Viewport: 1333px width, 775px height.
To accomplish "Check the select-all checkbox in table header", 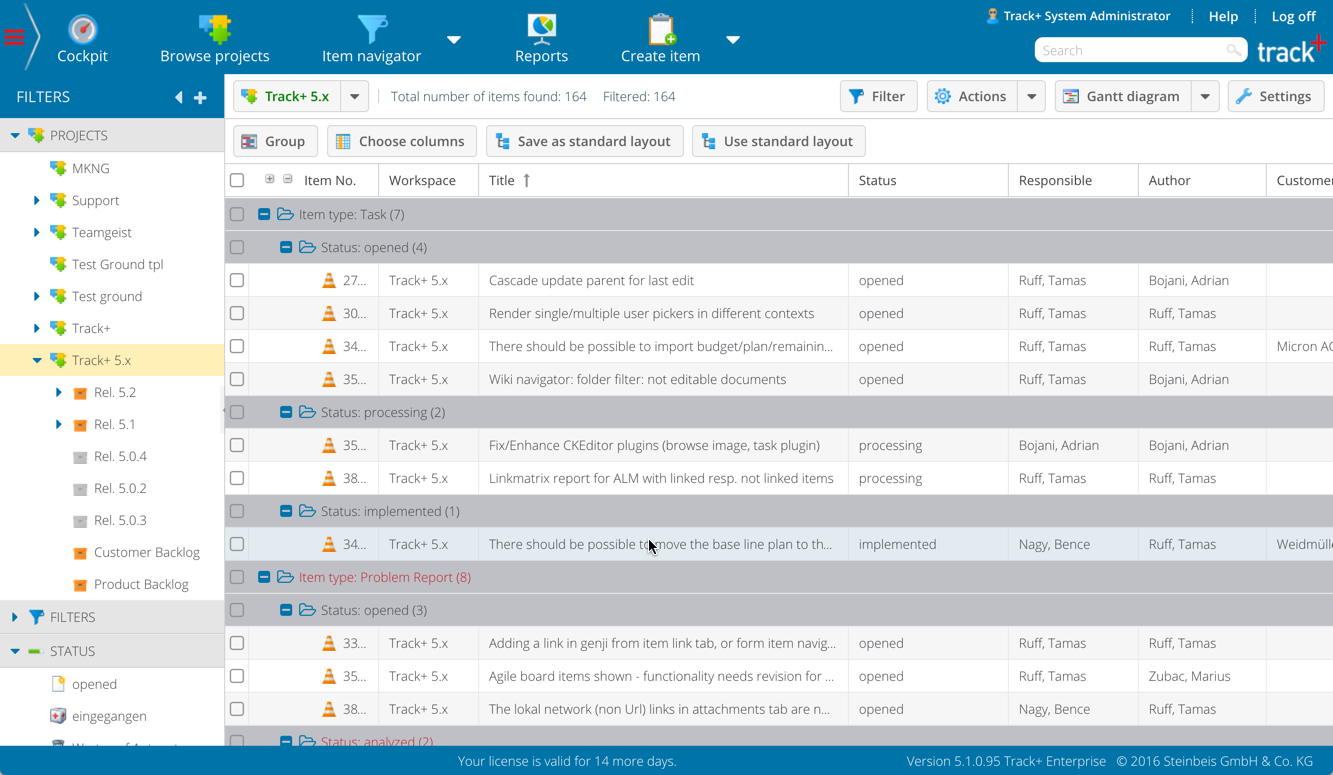I will click(x=237, y=181).
